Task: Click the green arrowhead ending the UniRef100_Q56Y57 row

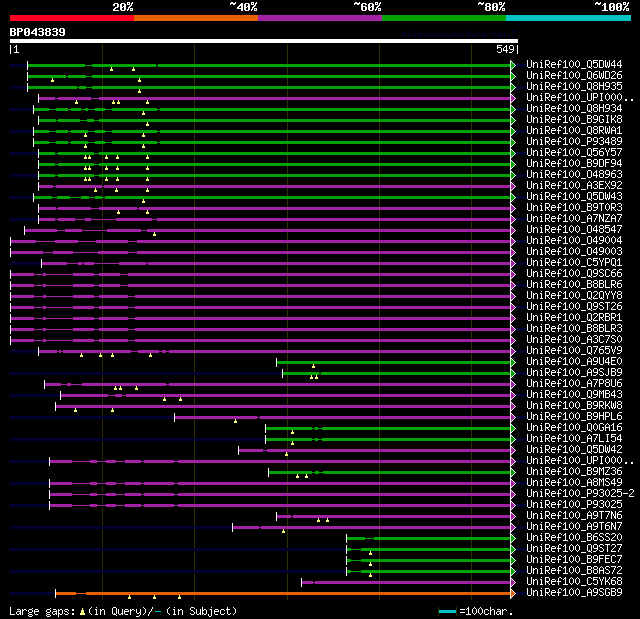Action: coord(513,153)
